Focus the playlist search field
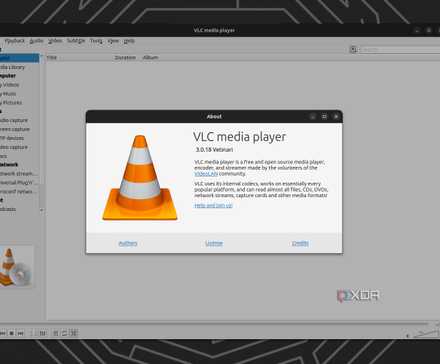The image size is (440, 364). pyautogui.click(x=399, y=49)
